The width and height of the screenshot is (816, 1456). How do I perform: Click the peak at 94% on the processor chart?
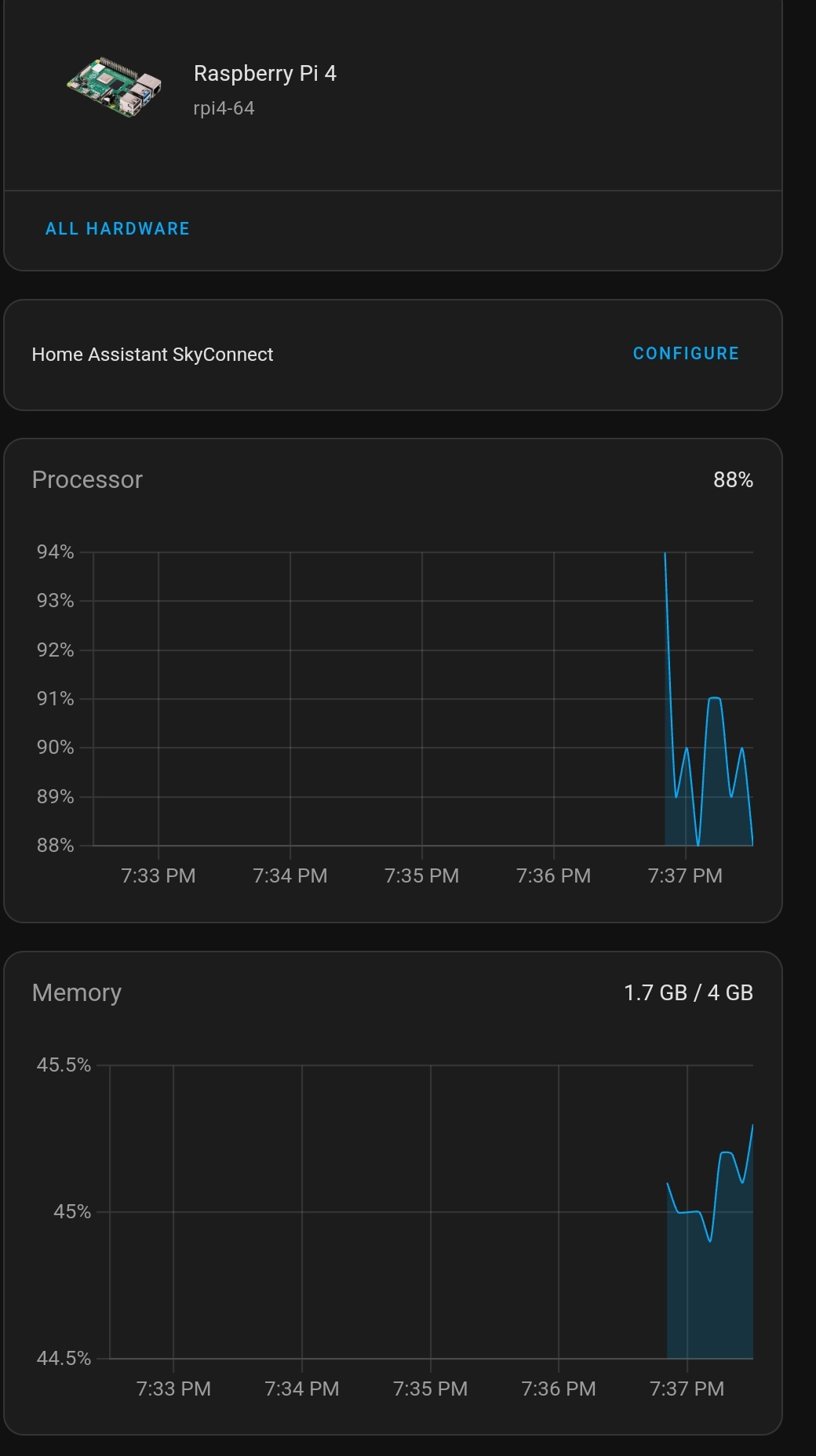pyautogui.click(x=665, y=554)
